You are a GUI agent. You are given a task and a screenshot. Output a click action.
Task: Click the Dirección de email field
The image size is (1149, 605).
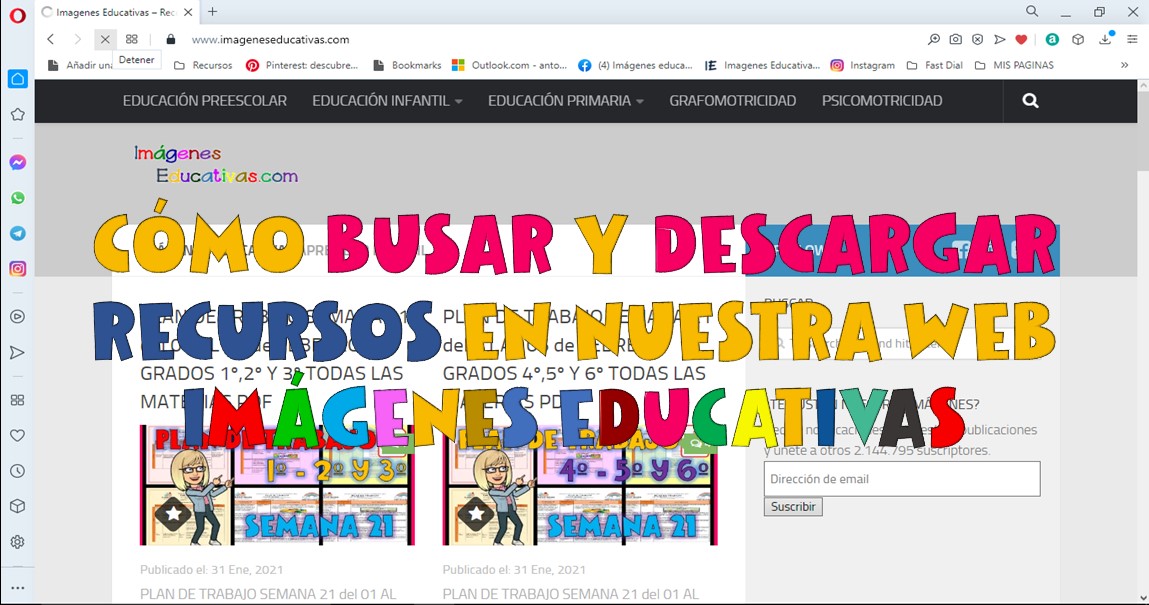point(902,479)
